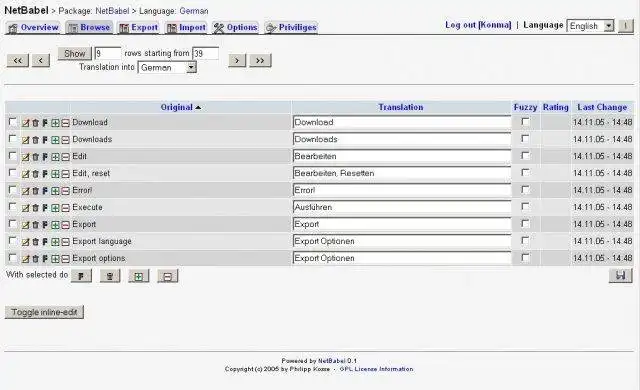Enable Fuzzy checkbox for Download row
640x390 pixels.
[525, 122]
